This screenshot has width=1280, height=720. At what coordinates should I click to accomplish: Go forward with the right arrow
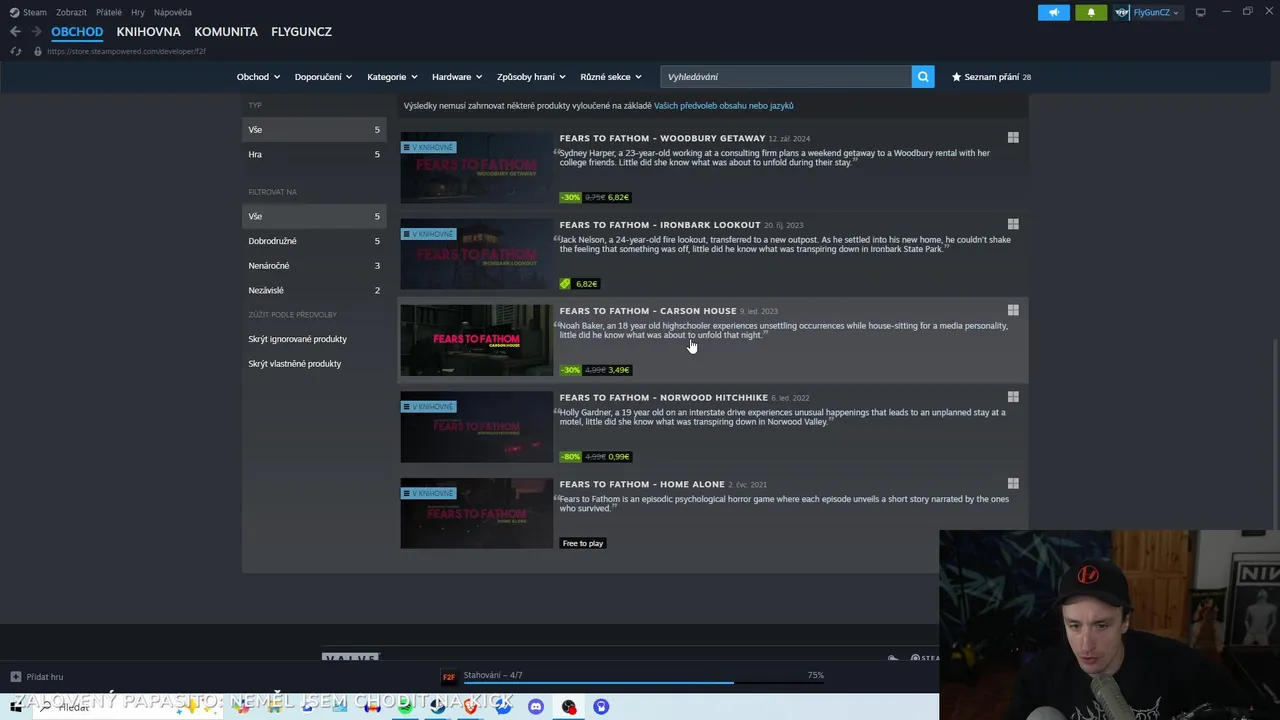tap(36, 32)
